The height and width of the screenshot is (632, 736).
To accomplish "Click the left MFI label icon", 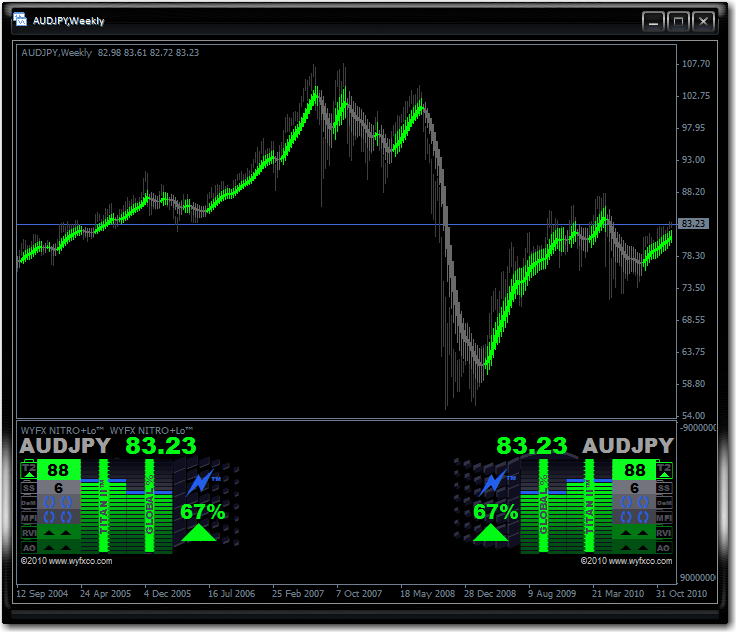I will [29, 518].
